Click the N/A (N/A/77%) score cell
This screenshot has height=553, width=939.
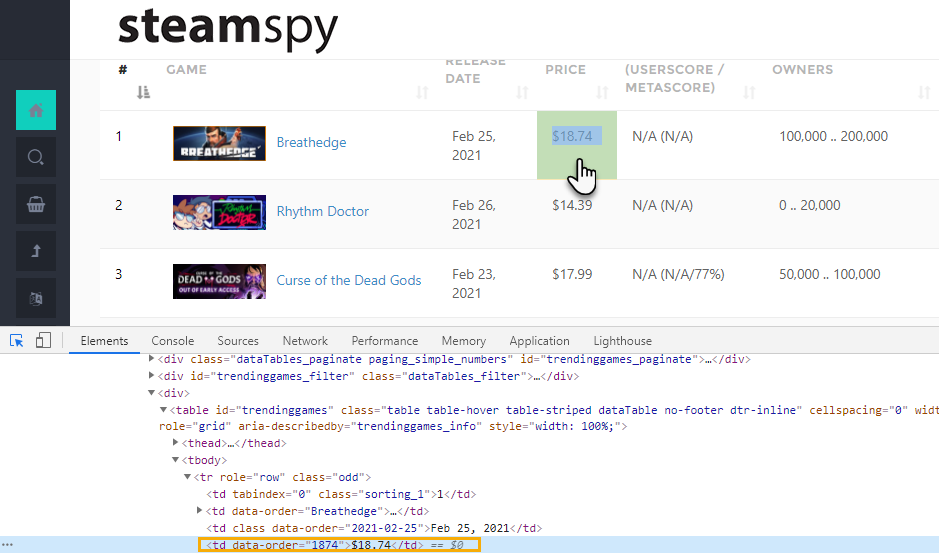pos(678,274)
